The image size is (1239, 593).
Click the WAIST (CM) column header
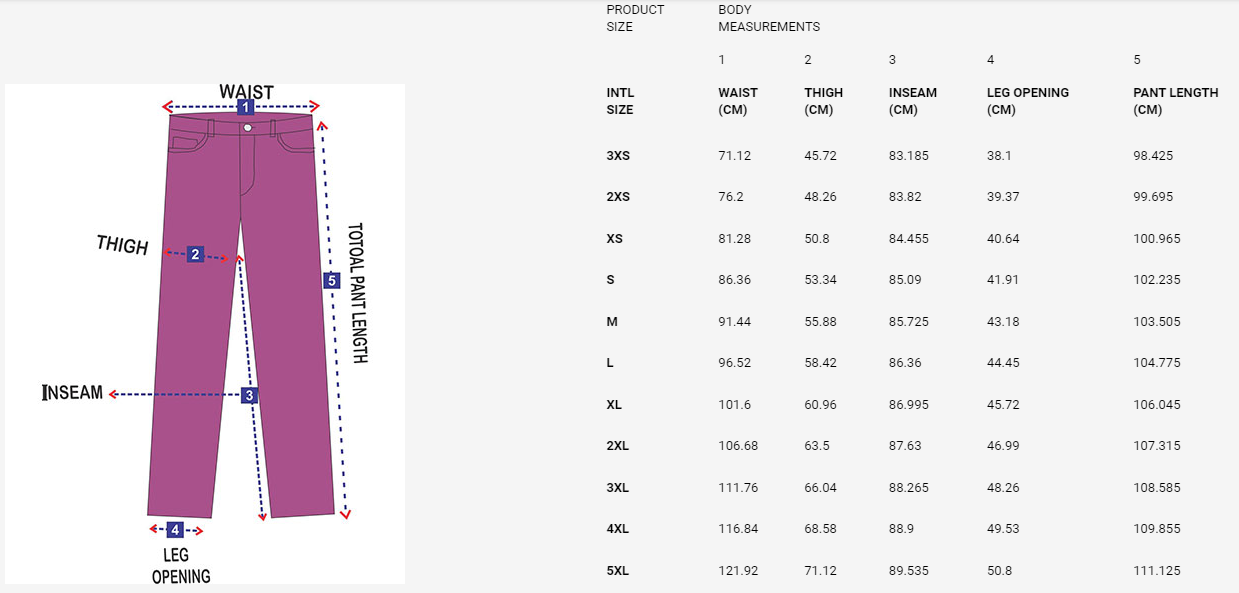point(738,101)
